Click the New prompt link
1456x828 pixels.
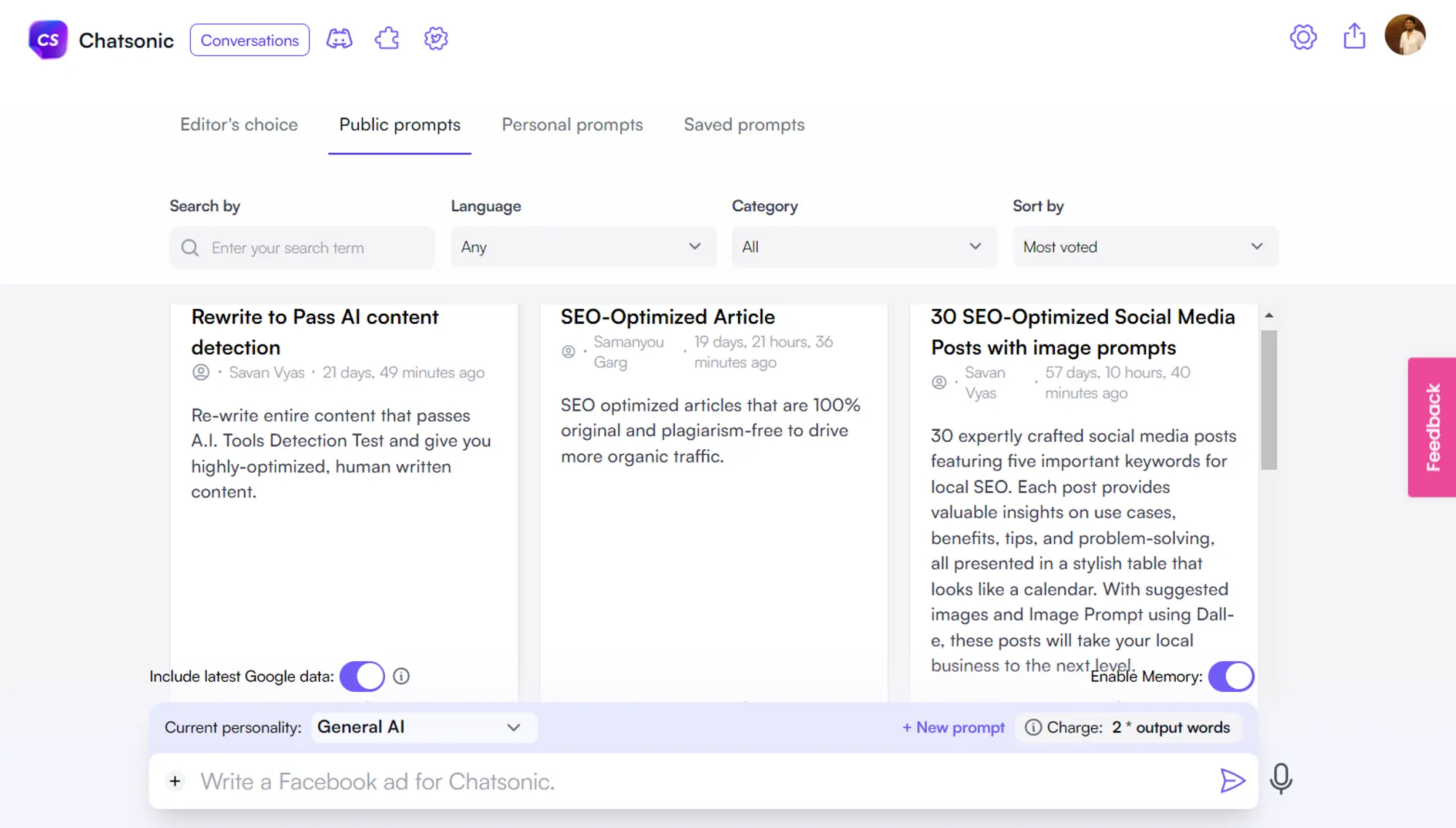click(x=953, y=728)
